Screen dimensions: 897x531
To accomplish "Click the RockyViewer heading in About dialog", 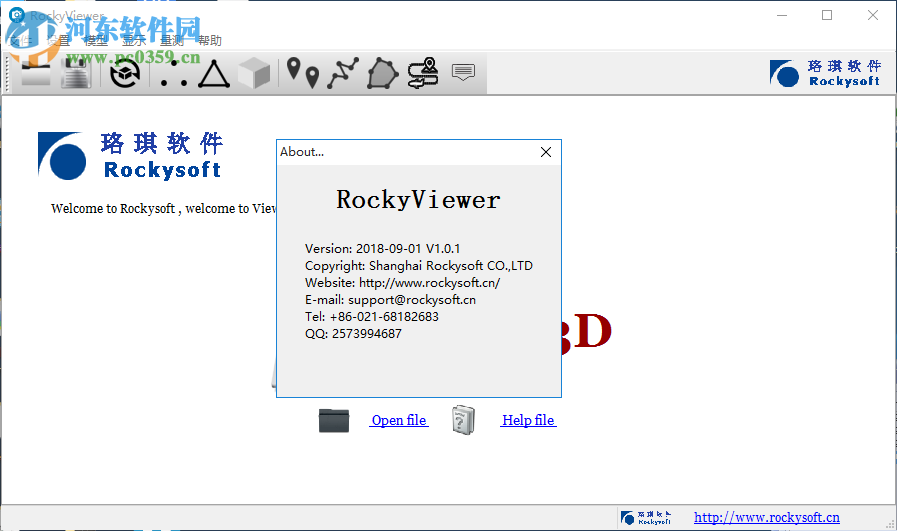I will (418, 200).
